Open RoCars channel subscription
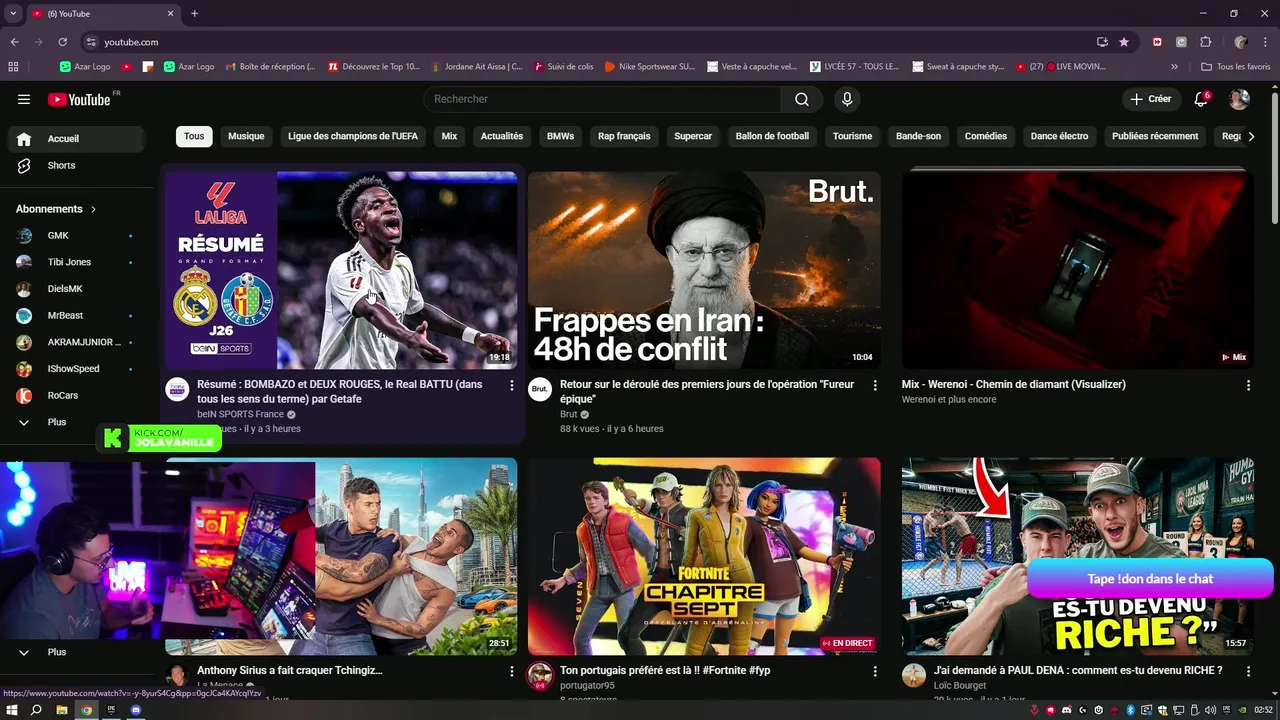The image size is (1280, 720). [x=76, y=395]
